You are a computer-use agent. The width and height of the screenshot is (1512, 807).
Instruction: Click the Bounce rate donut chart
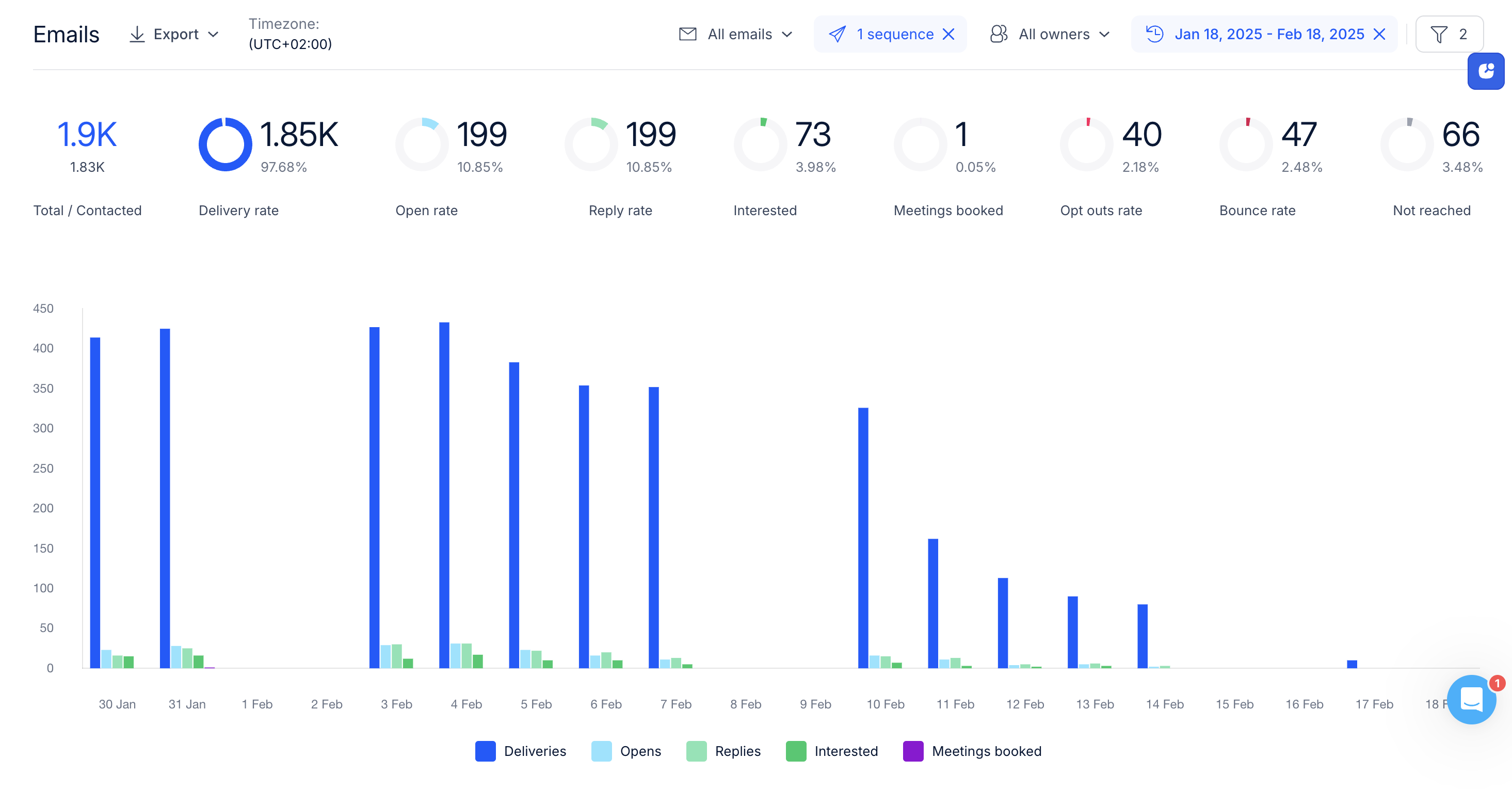1246,144
